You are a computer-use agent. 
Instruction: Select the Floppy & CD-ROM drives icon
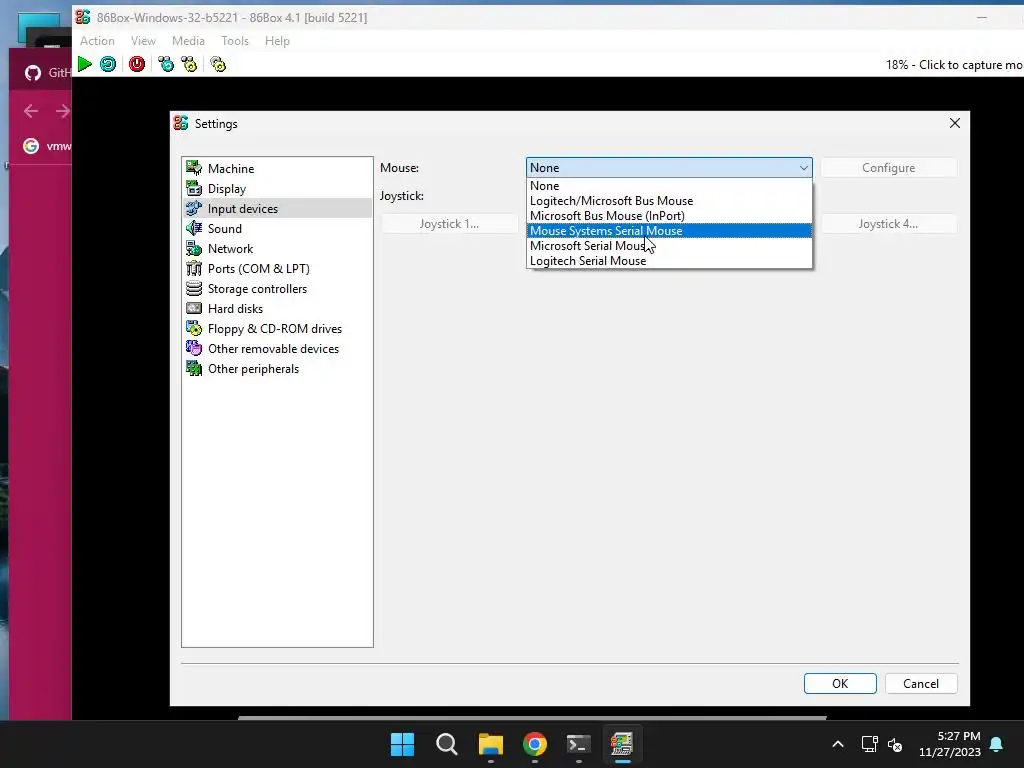pos(194,328)
